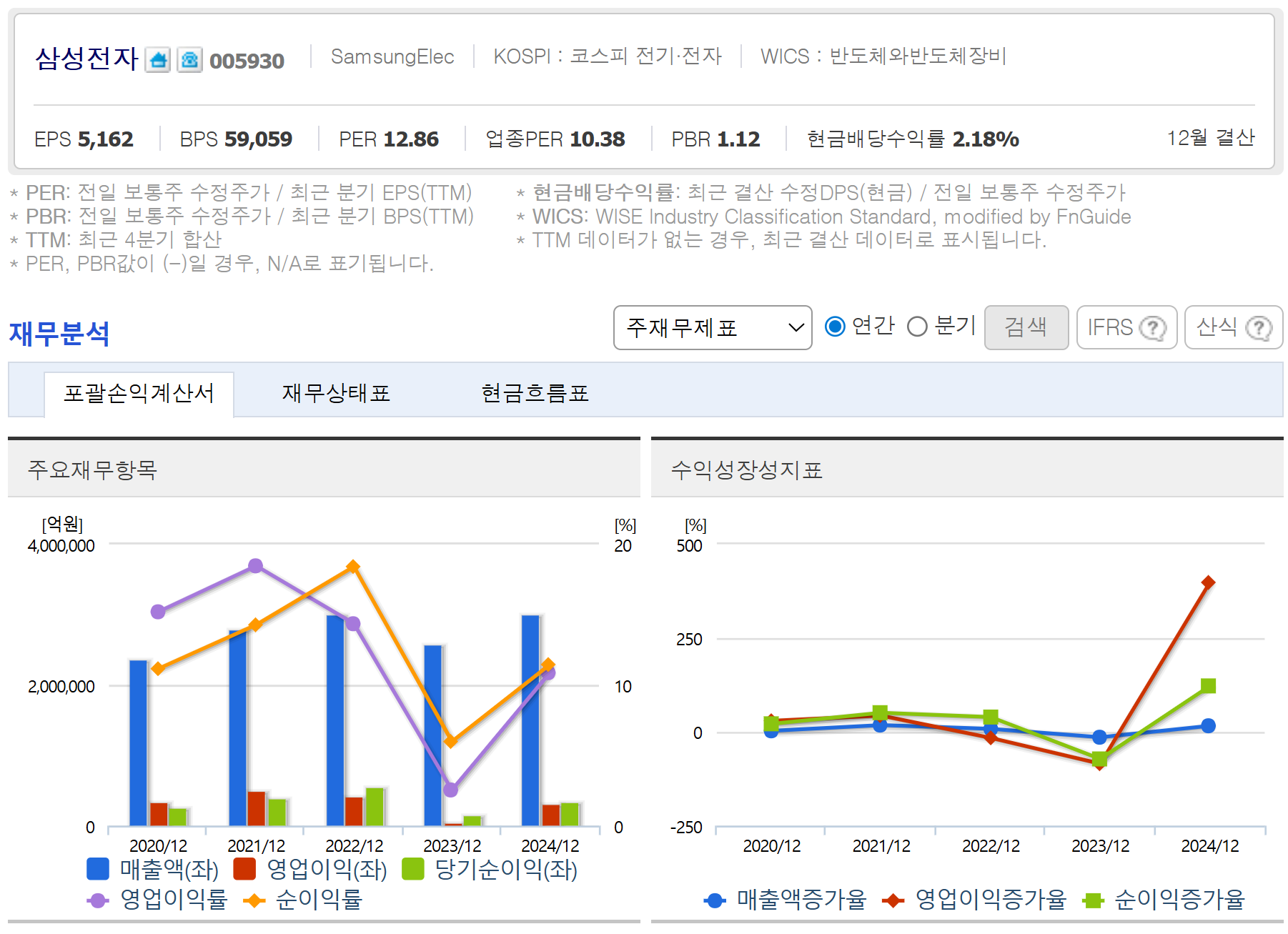
Task: Click the question mark icon on IFRS button
Action: click(x=1152, y=328)
